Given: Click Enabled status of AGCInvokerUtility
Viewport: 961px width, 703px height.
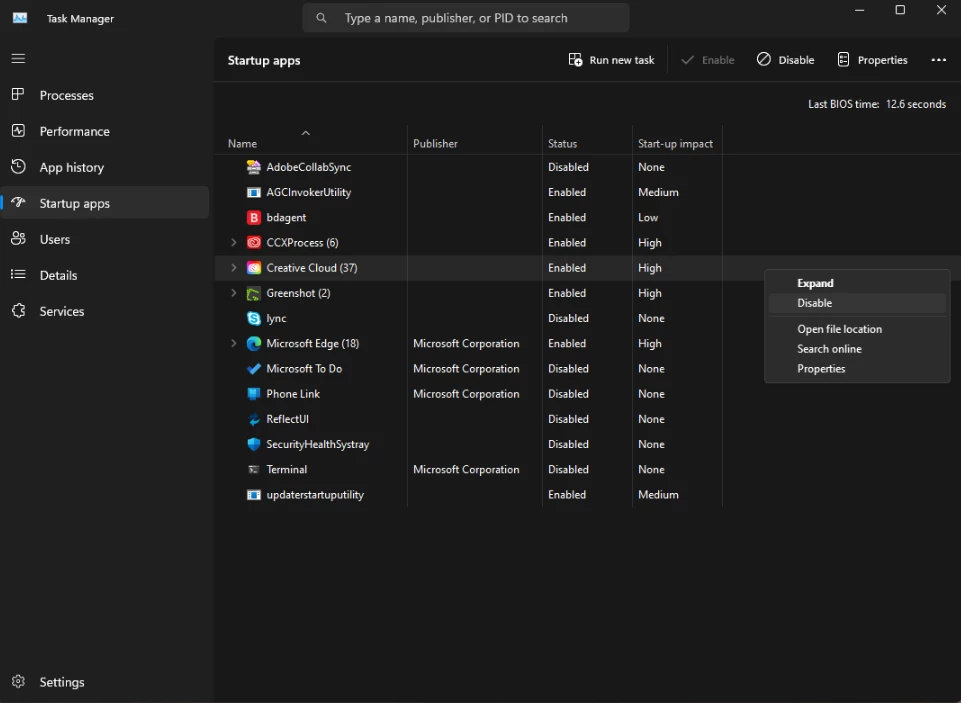Looking at the screenshot, I should pyautogui.click(x=567, y=192).
